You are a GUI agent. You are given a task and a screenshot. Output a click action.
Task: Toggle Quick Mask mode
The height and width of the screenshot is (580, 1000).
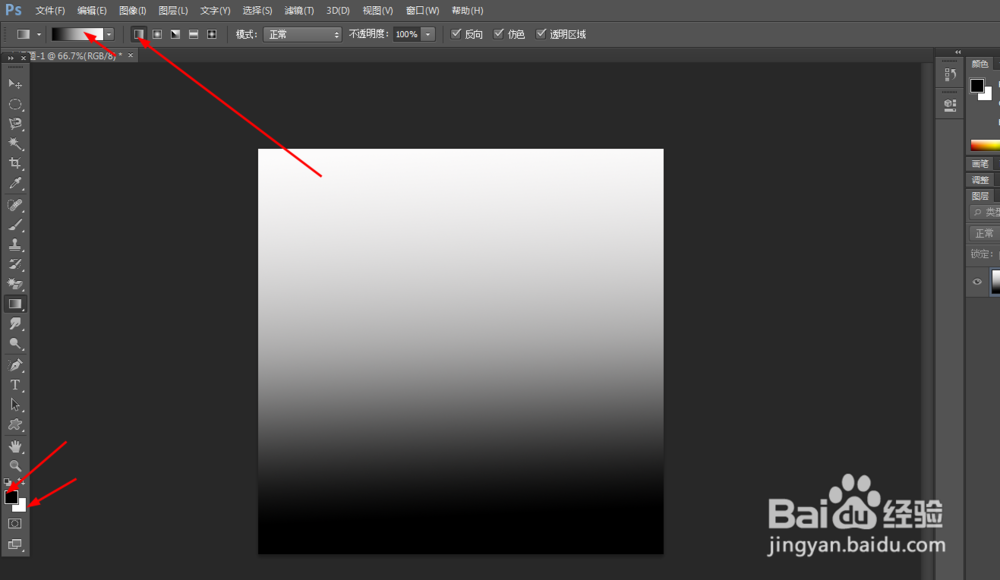click(15, 523)
